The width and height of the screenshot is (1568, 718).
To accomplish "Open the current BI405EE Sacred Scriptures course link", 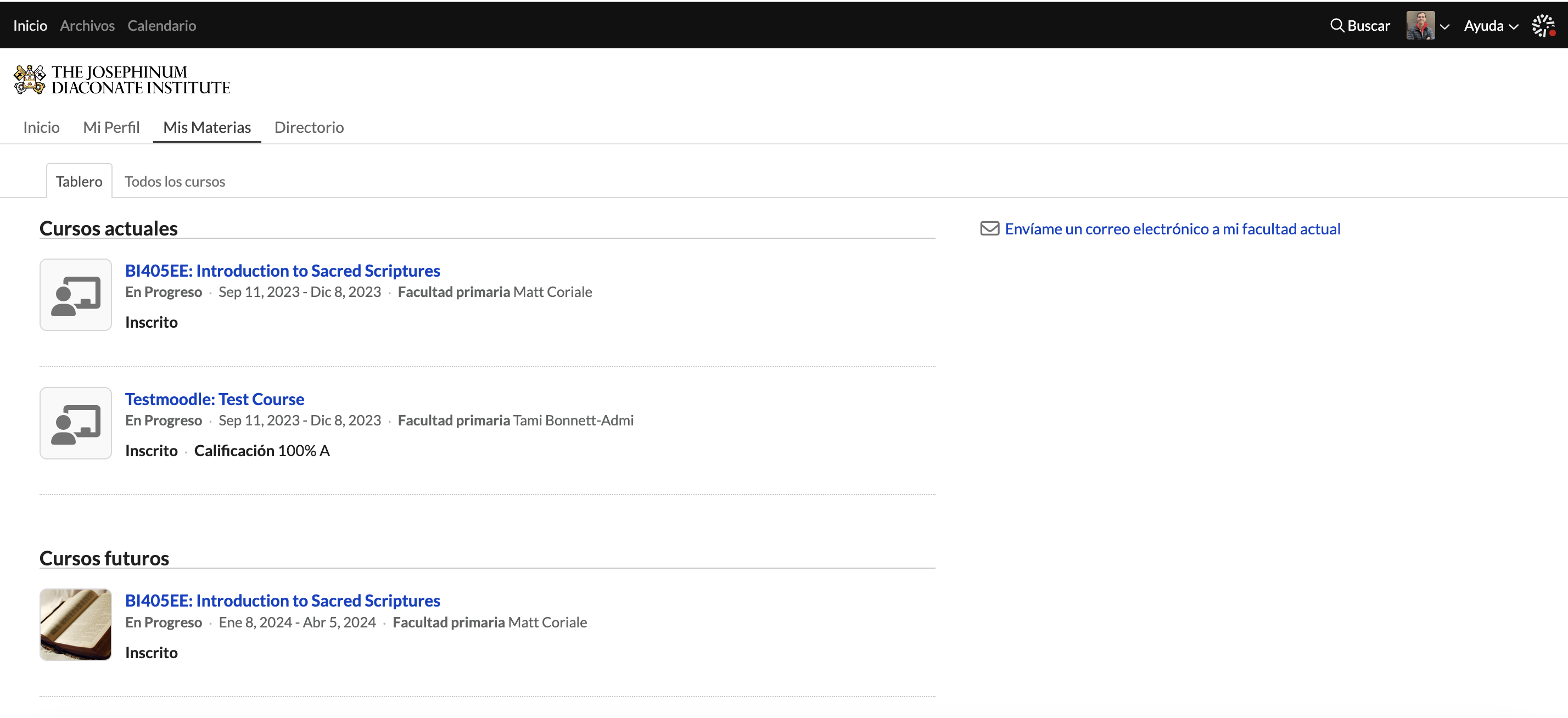I will coord(282,271).
